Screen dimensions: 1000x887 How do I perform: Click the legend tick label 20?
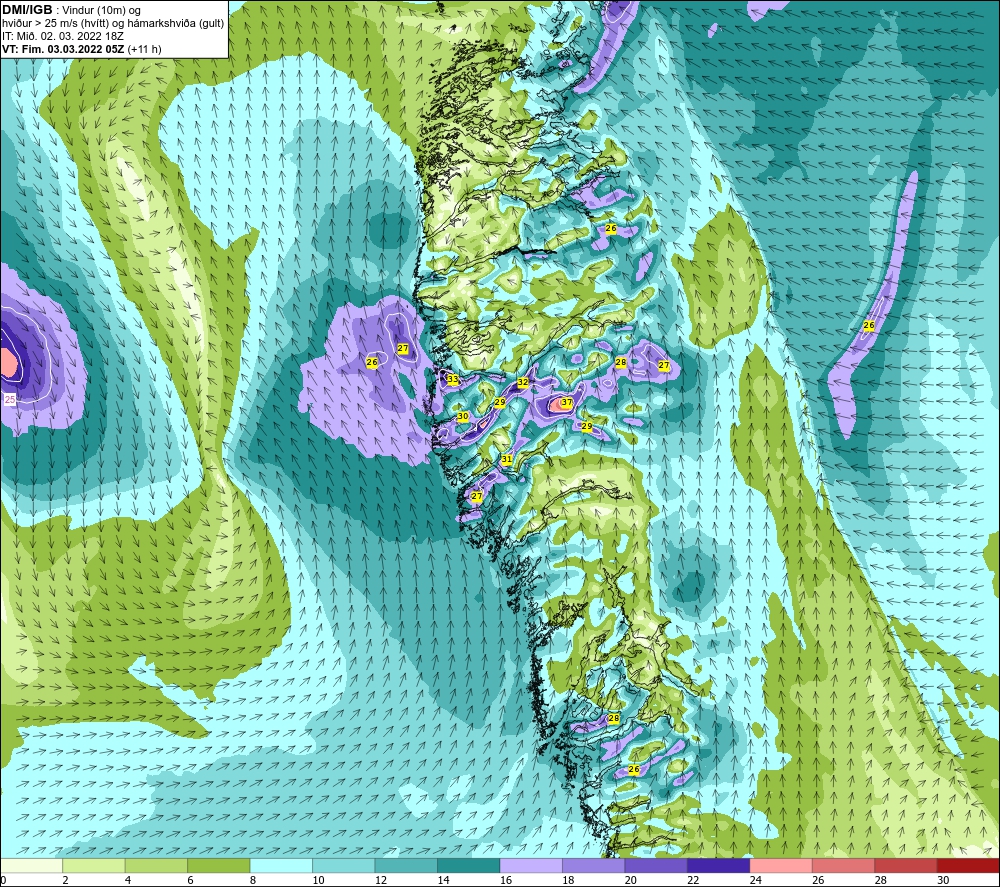(x=631, y=880)
